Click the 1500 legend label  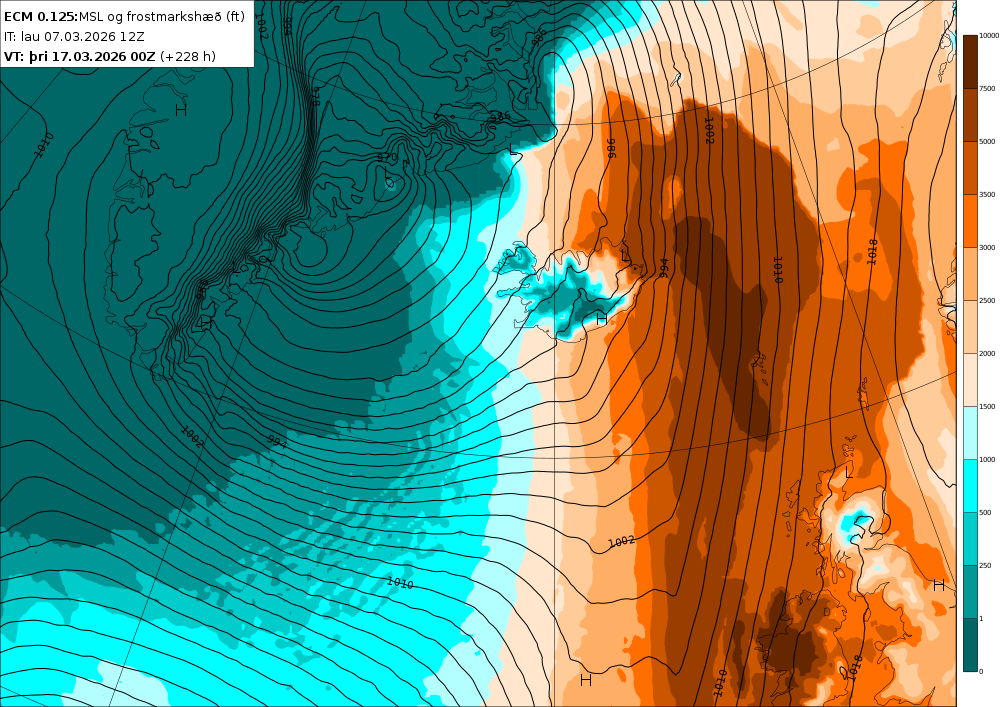[x=987, y=406]
